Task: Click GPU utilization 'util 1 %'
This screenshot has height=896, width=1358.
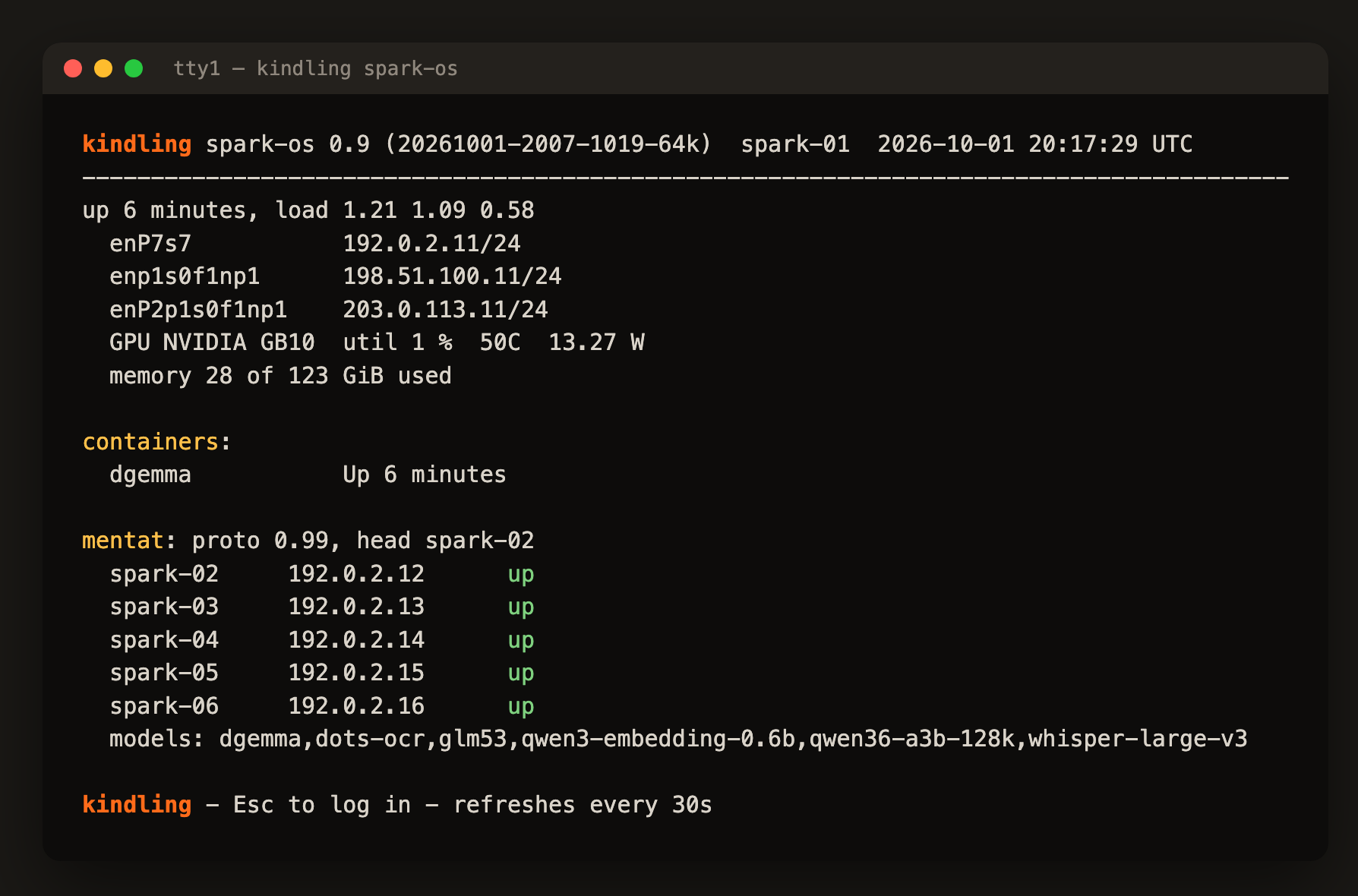Action: tap(398, 342)
